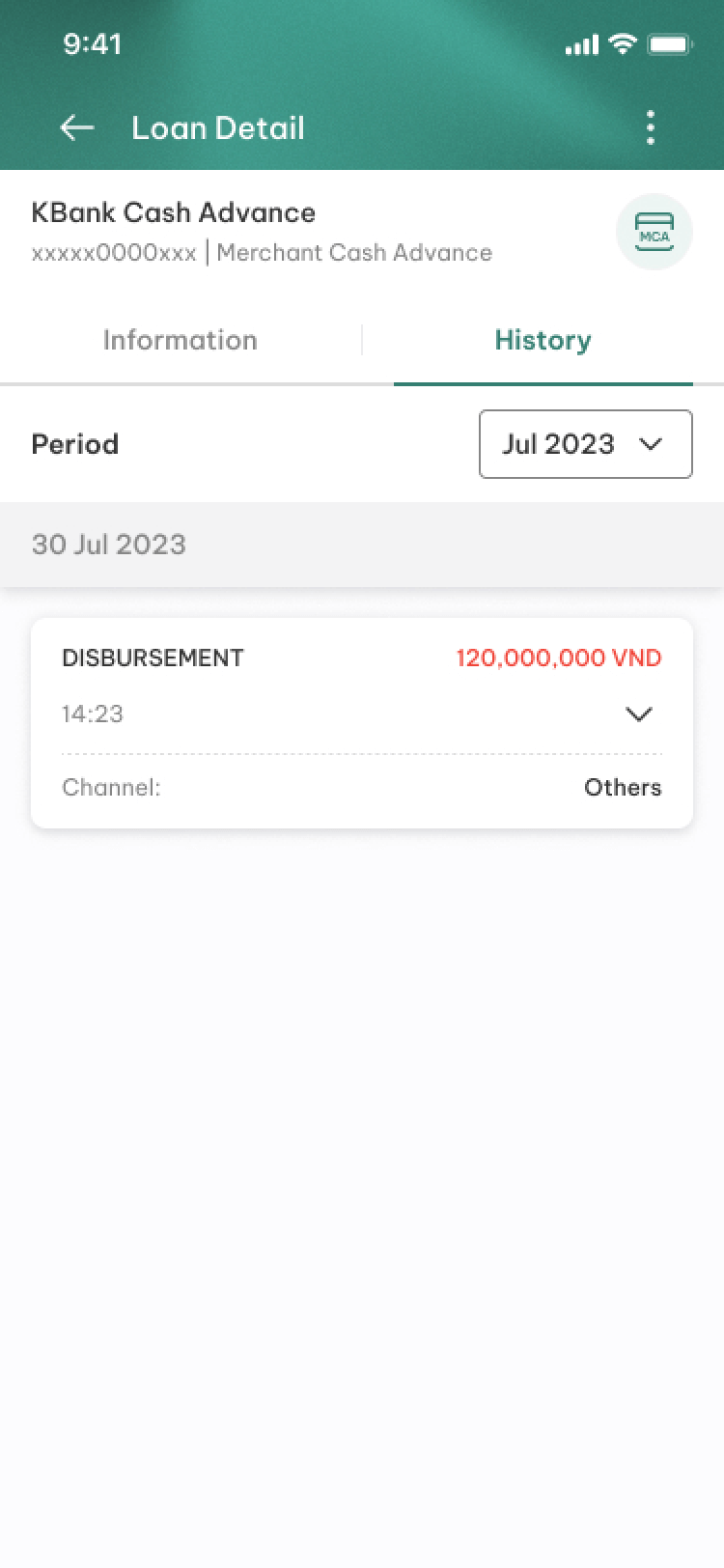This screenshot has width=724, height=1568.
Task: Tap the 30 Jul 2023 date header
Action: [109, 545]
